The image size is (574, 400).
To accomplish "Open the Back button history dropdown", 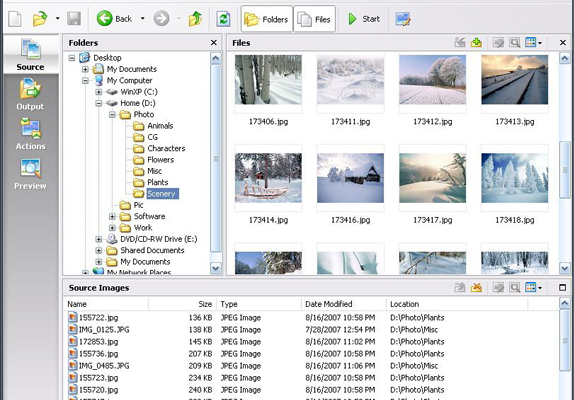I will [x=142, y=19].
